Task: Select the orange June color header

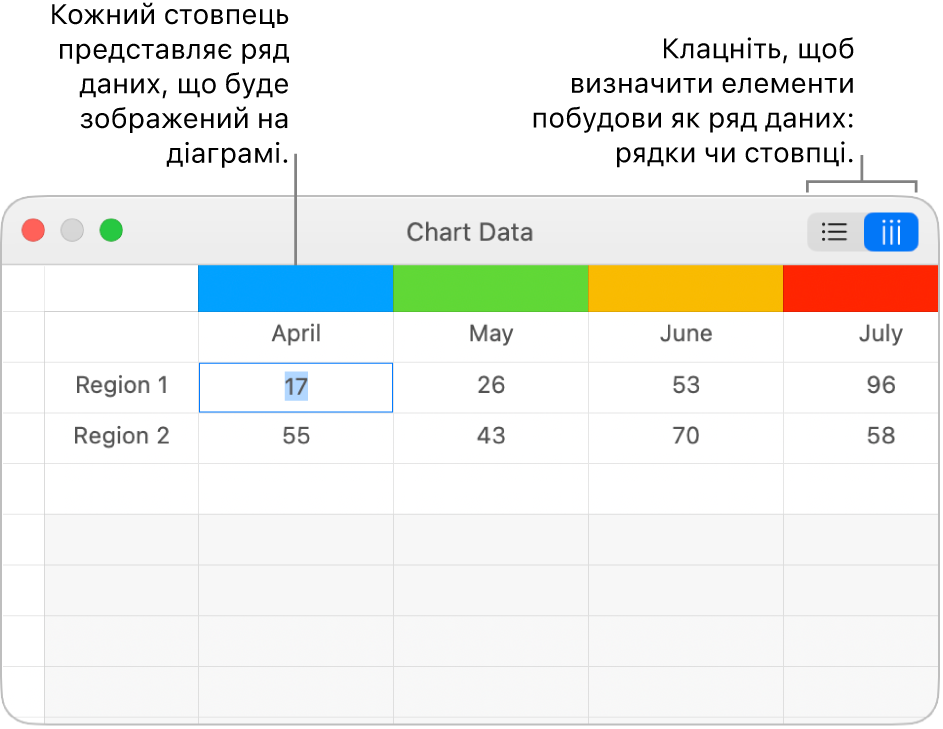Action: (x=686, y=289)
